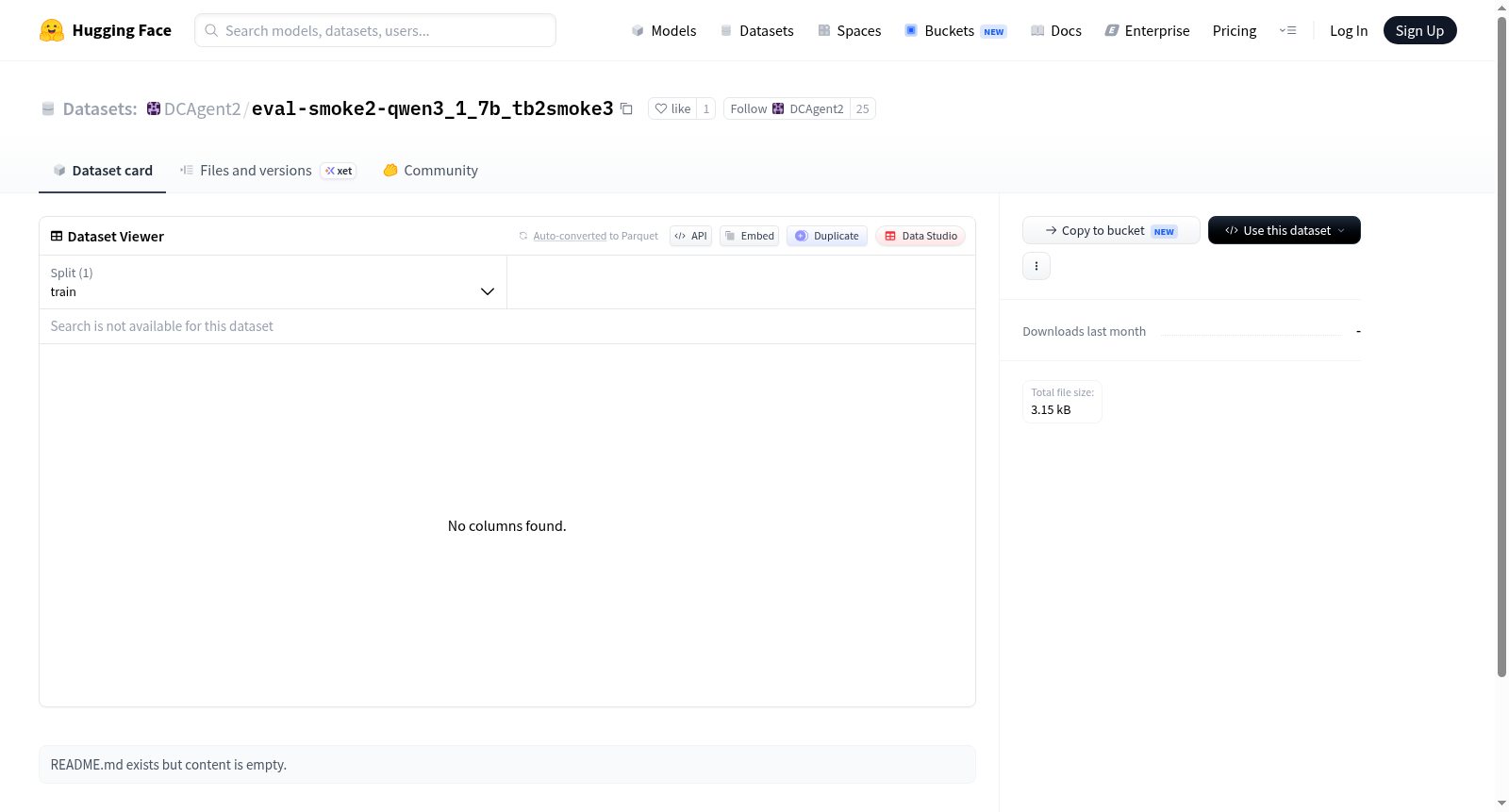The height and width of the screenshot is (812, 1509).
Task: Expand the navigation overflow menu icon
Action: pos(1287,30)
